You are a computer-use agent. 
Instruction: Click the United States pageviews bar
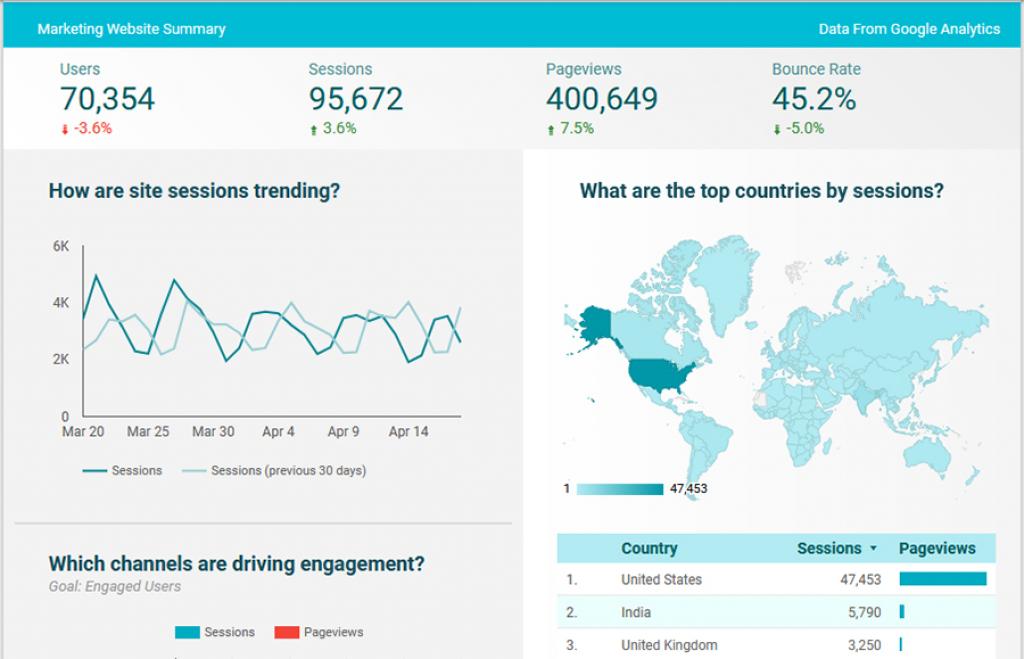(943, 579)
